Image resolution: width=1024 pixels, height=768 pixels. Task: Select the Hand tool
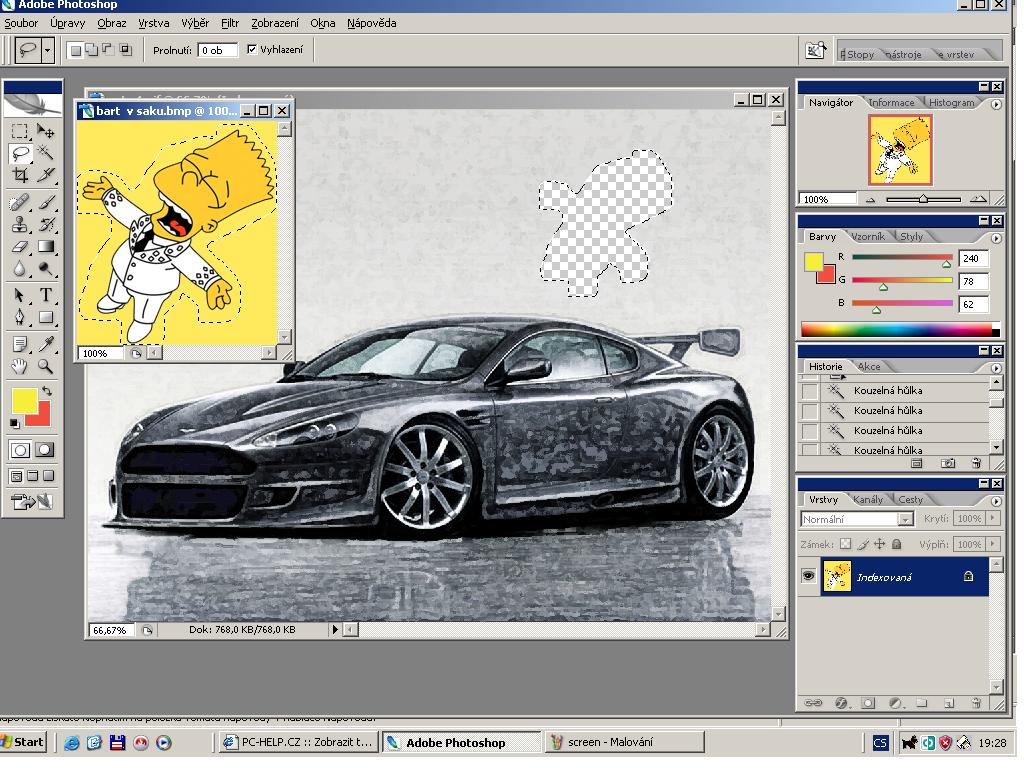(x=19, y=366)
